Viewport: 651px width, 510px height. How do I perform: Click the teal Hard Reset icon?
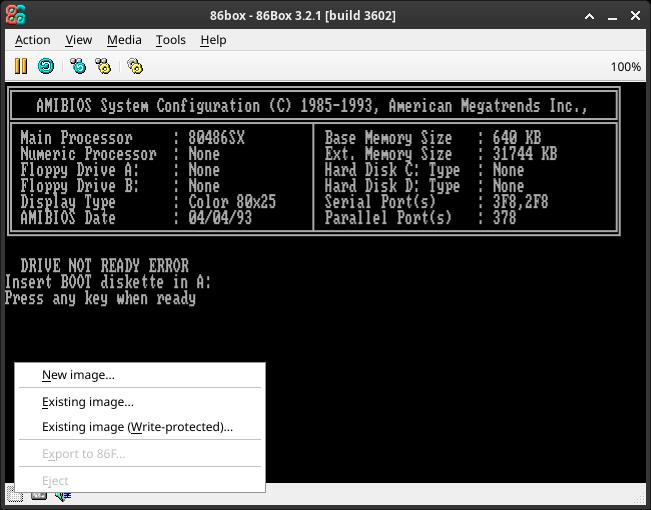click(x=46, y=66)
